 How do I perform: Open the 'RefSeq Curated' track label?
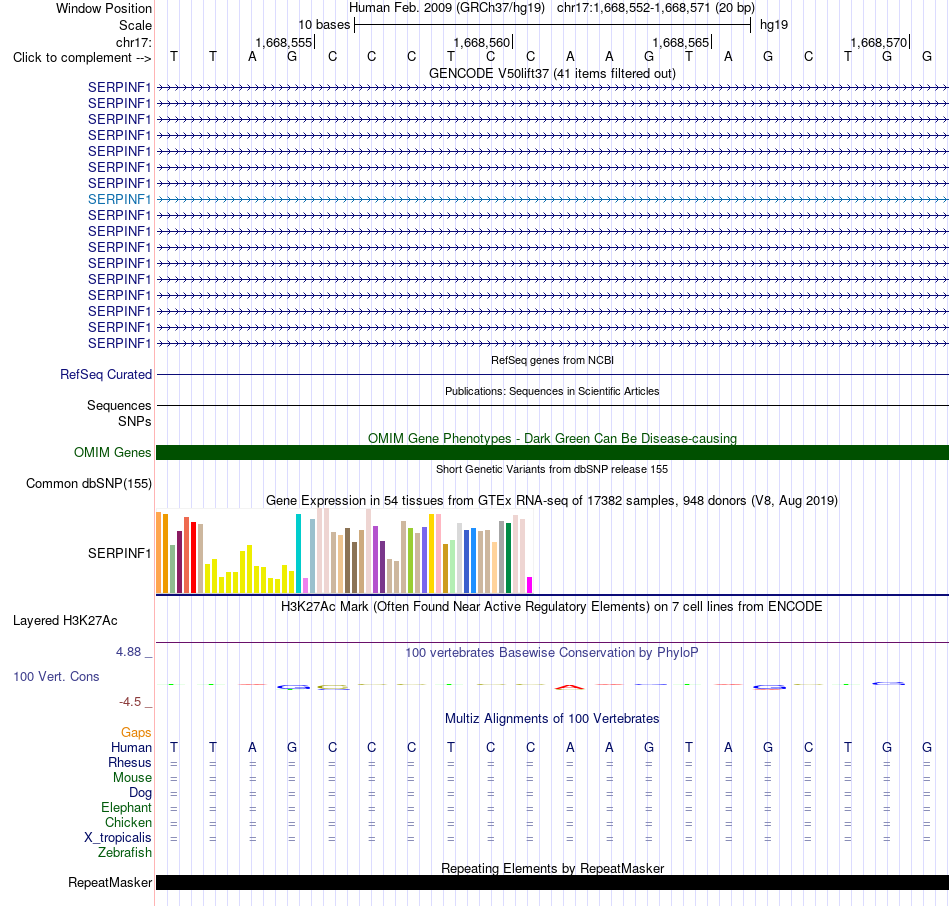coord(106,375)
